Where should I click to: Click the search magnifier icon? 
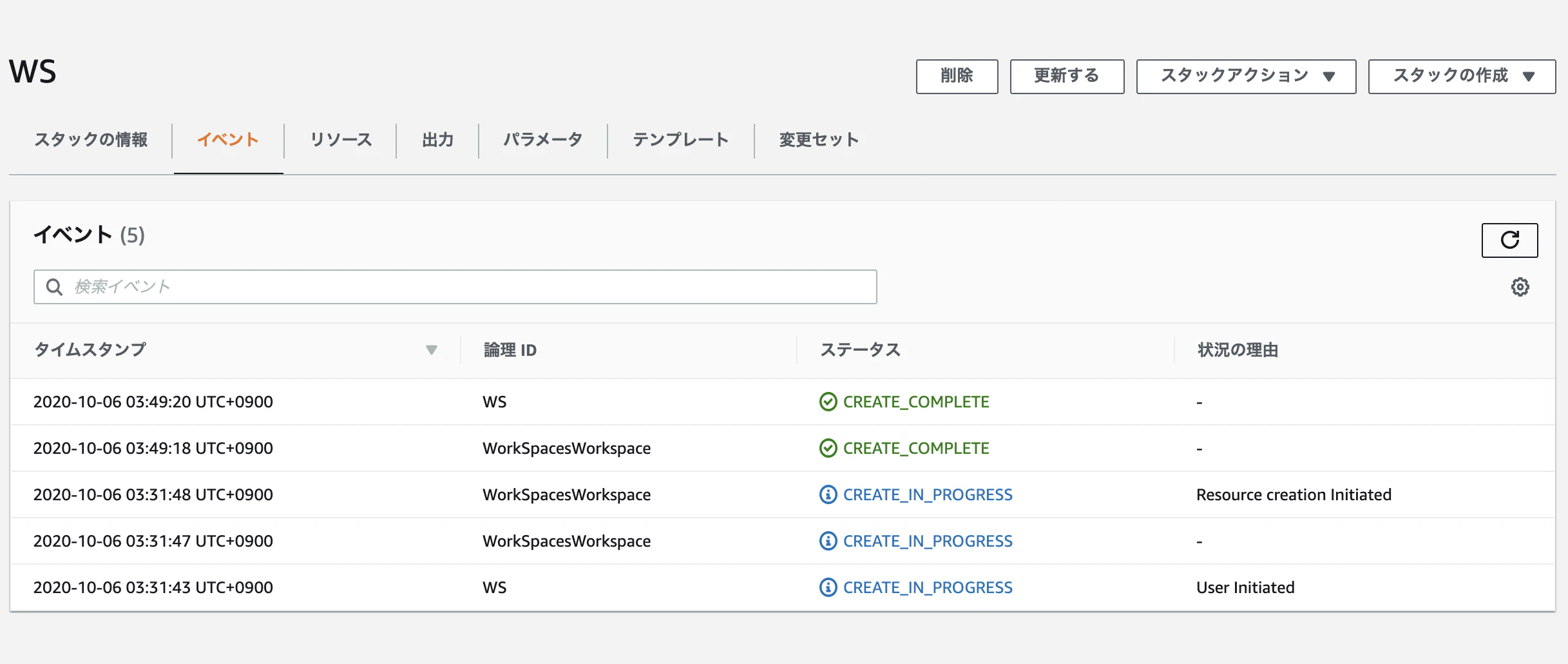click(x=55, y=287)
